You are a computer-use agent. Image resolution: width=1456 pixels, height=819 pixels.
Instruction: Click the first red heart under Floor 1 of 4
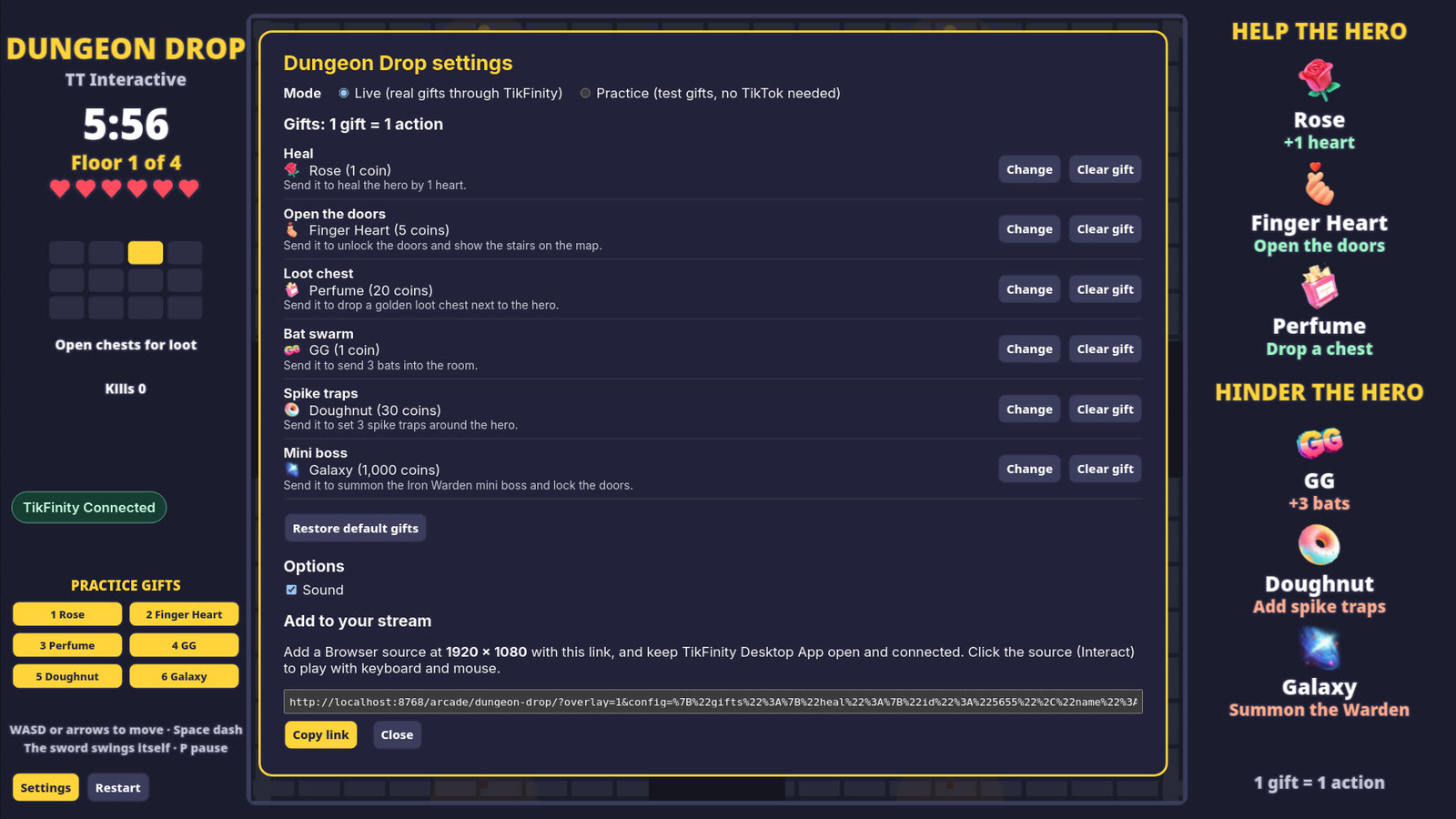(60, 188)
